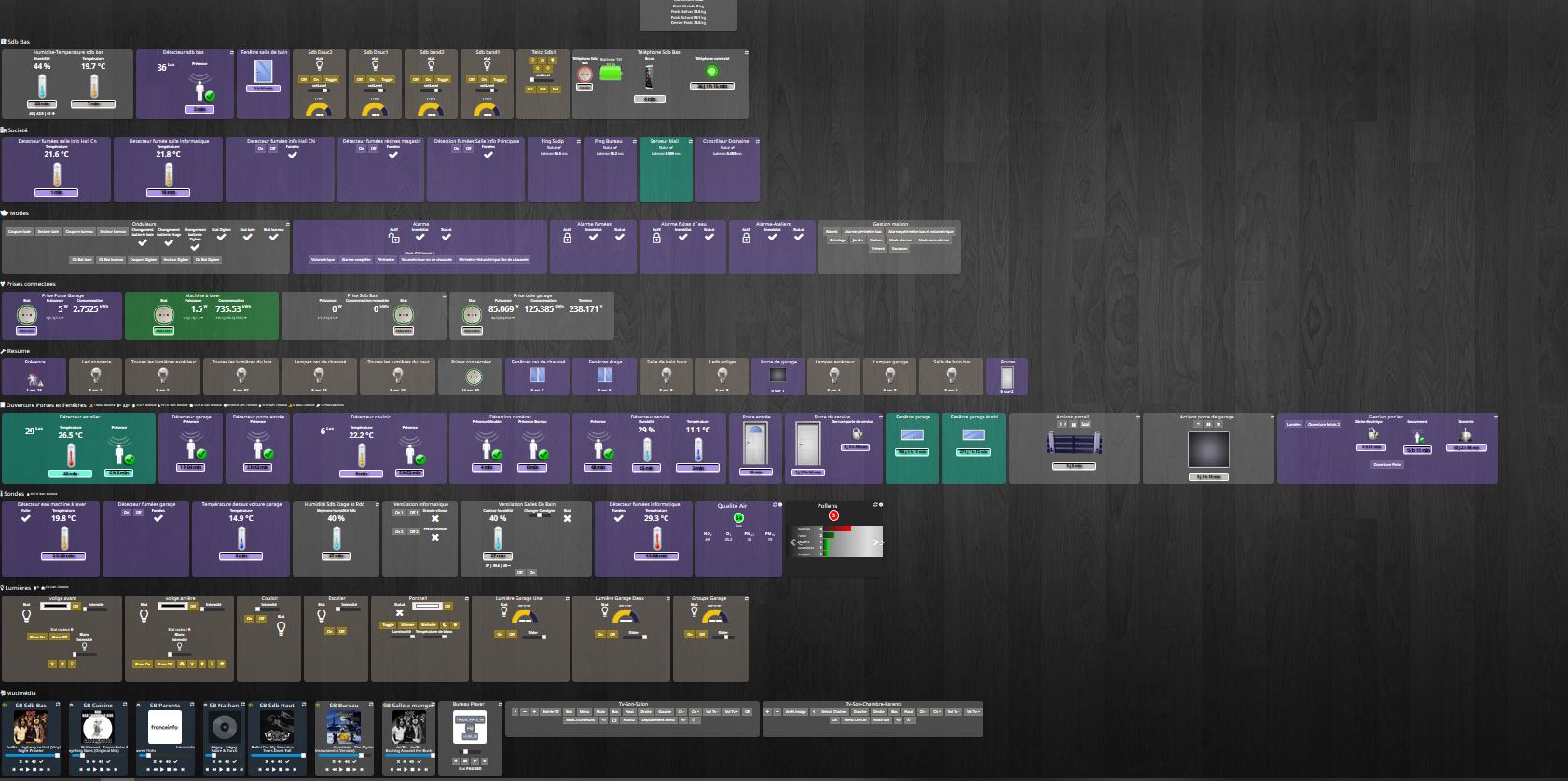This screenshot has height=781, width=1568.
Task: Click the Détecteur sdb bas presence icon
Action: [201, 88]
